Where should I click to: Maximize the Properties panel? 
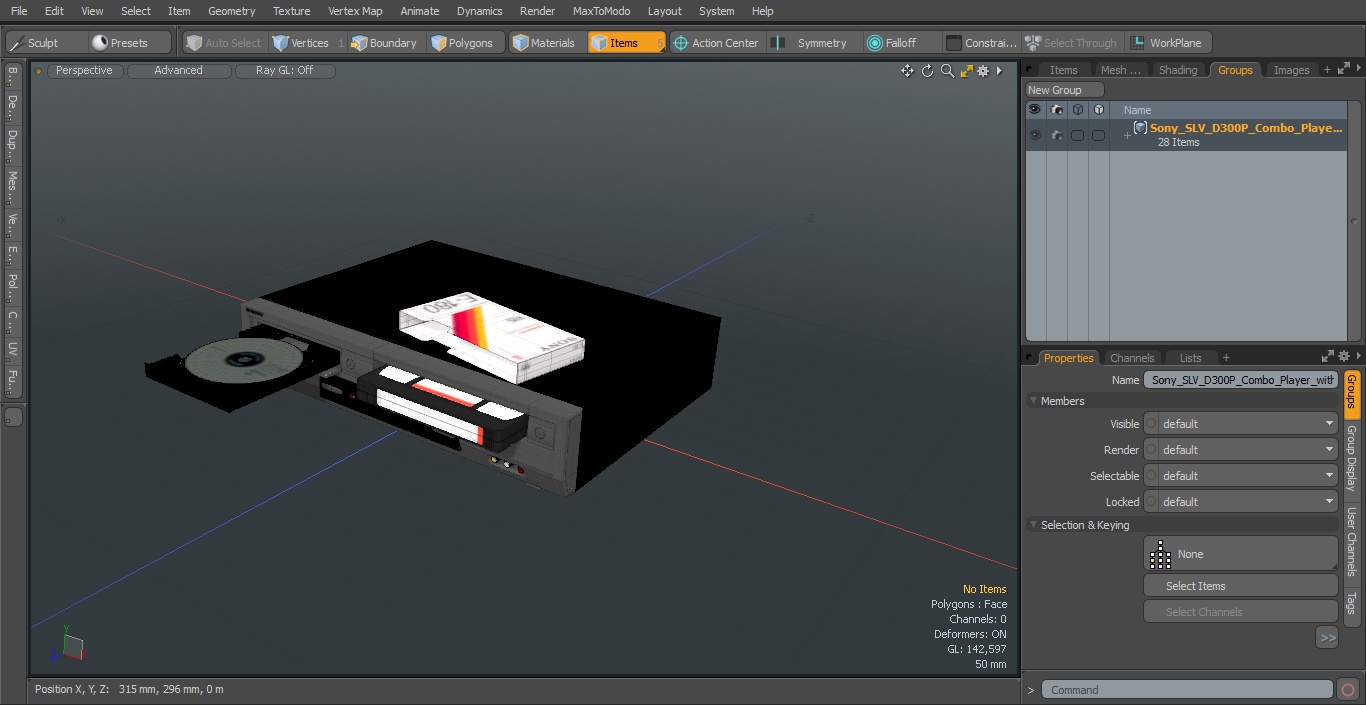(1328, 356)
